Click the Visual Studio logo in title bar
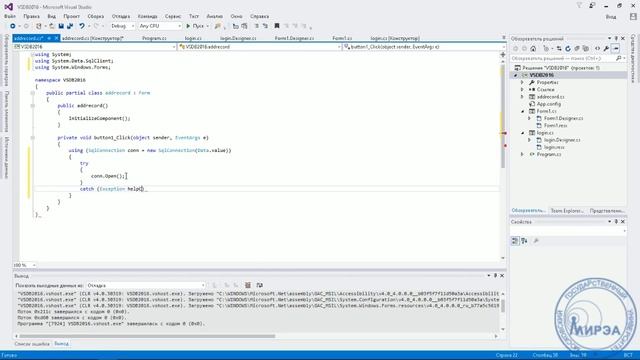This screenshot has width=640, height=360. point(8,7)
